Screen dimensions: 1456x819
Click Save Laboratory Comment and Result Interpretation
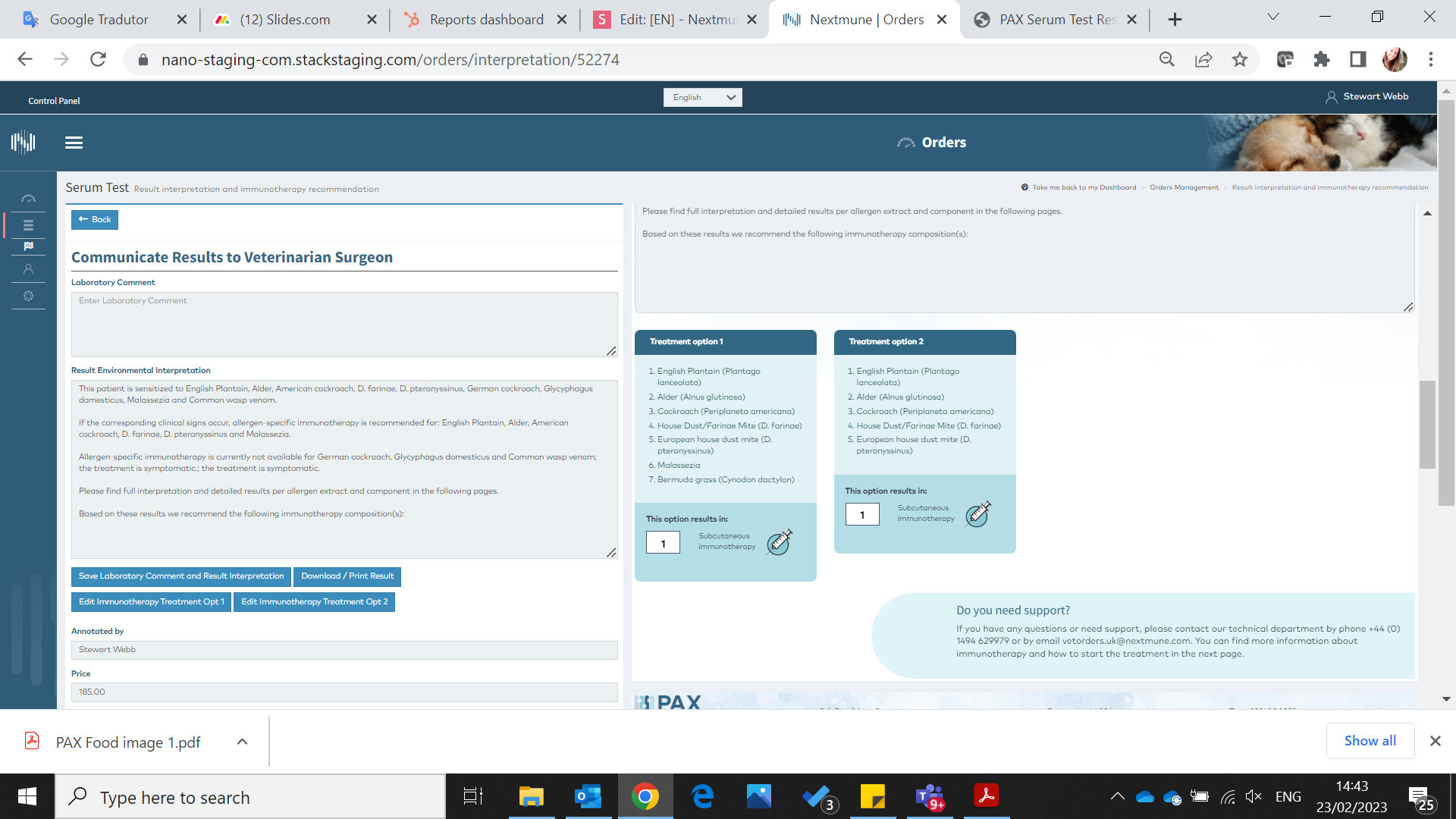(181, 576)
